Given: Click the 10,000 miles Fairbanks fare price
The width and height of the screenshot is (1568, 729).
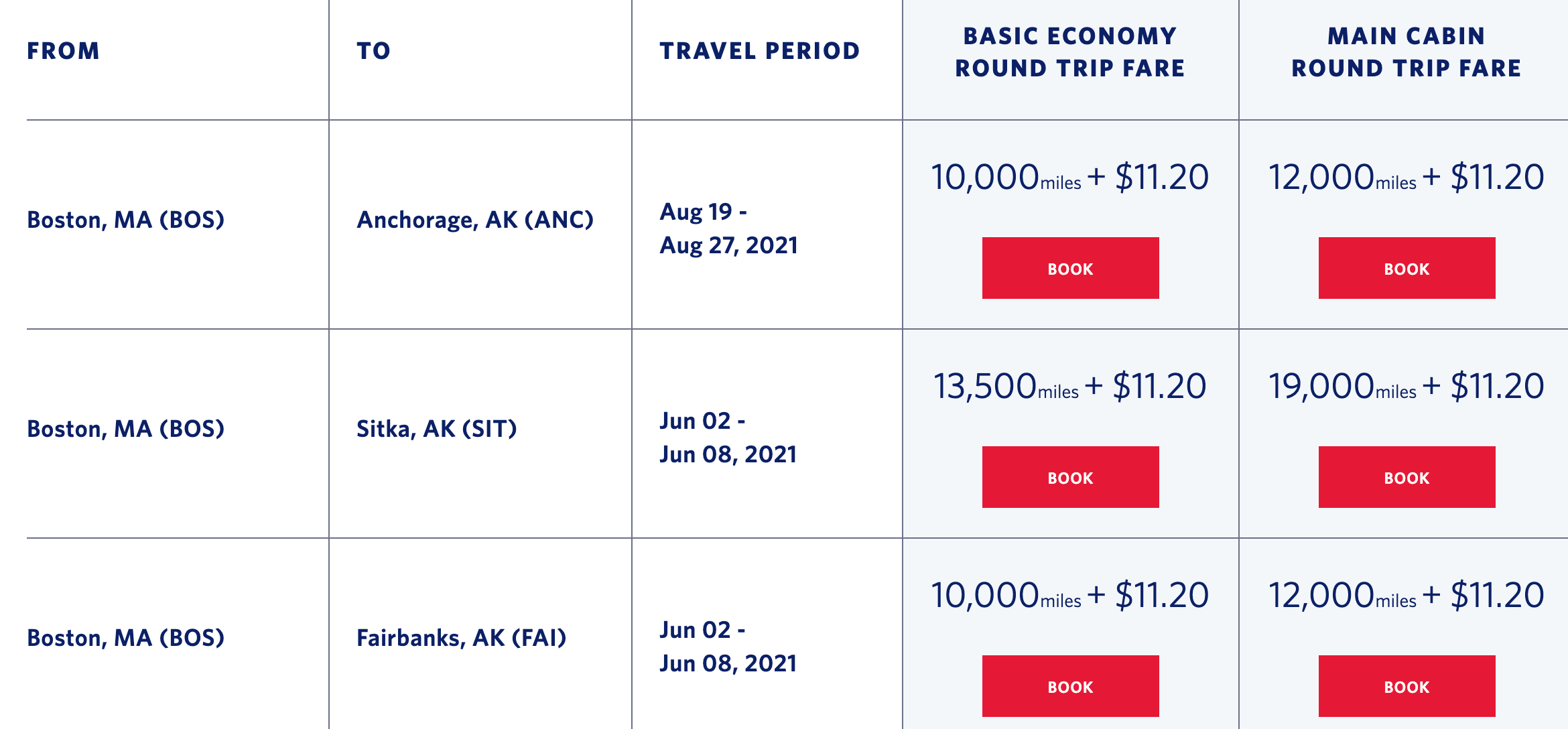Looking at the screenshot, I should (1069, 596).
